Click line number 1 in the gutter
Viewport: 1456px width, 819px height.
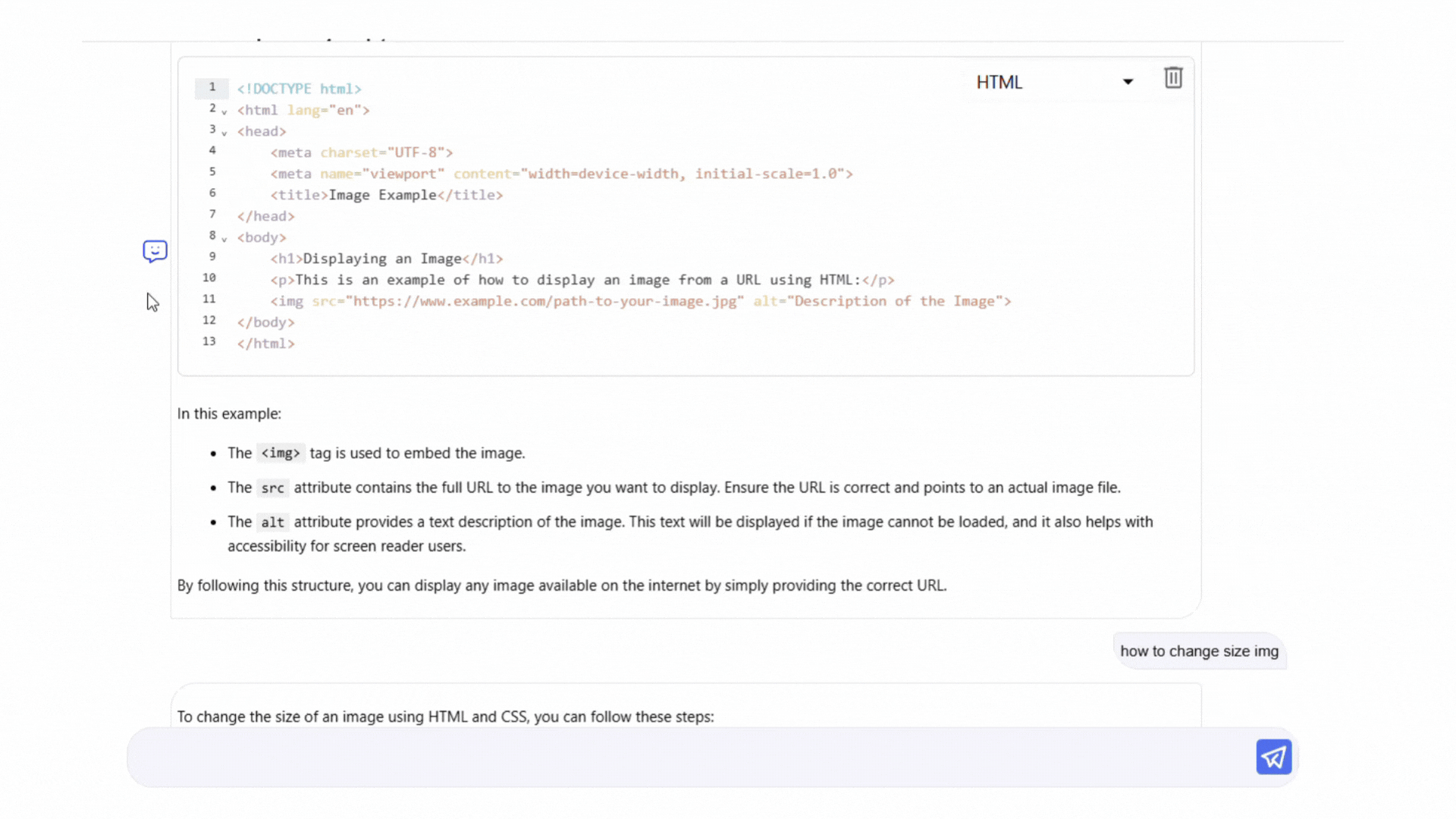pyautogui.click(x=212, y=87)
